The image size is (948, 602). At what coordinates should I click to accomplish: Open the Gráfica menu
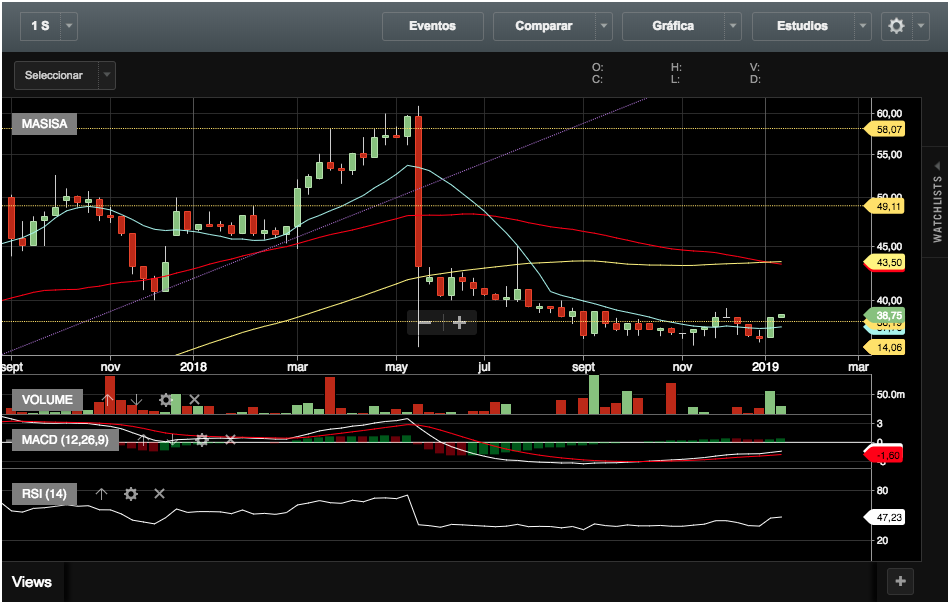(673, 26)
